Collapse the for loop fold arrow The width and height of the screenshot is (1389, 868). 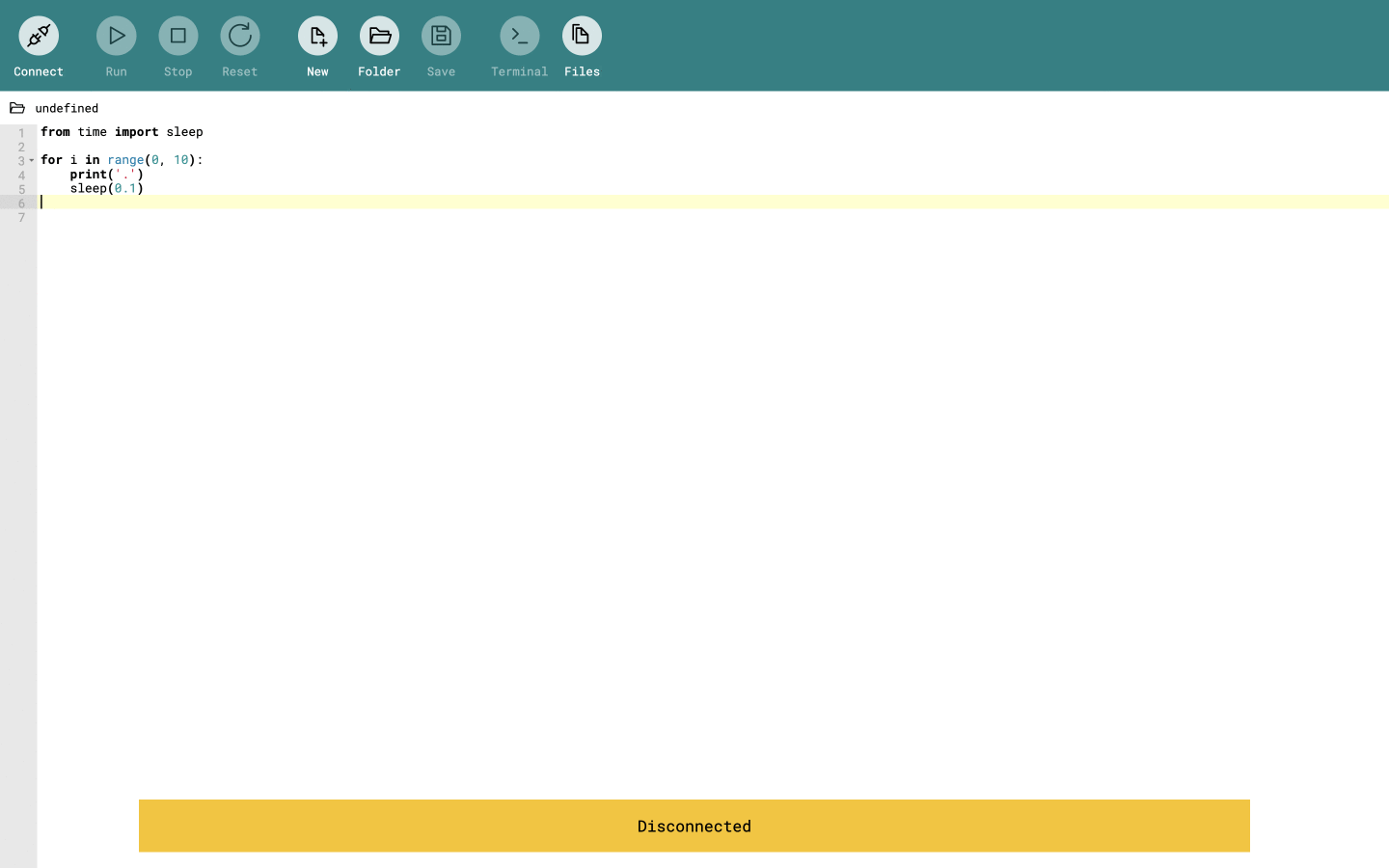coord(32,160)
